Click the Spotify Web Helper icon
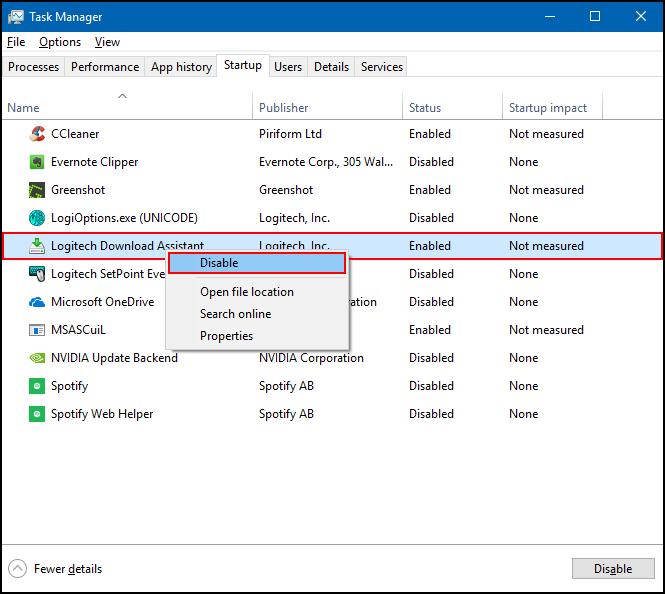Image resolution: width=665 pixels, height=594 pixels. 37,414
